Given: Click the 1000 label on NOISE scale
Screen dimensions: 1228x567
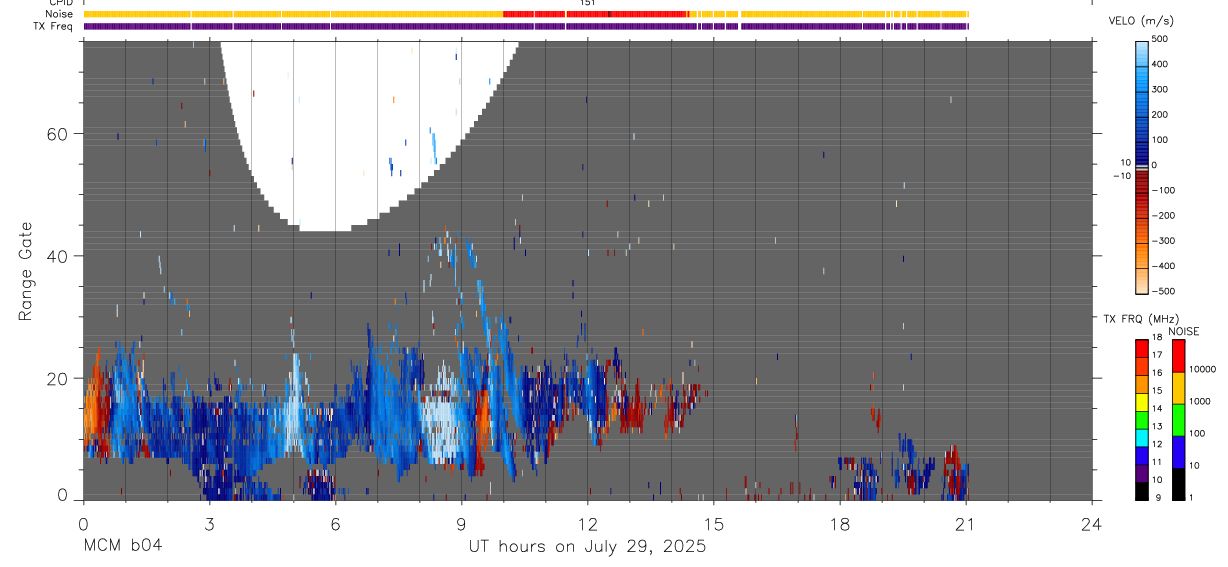Looking at the screenshot, I should tap(1200, 399).
